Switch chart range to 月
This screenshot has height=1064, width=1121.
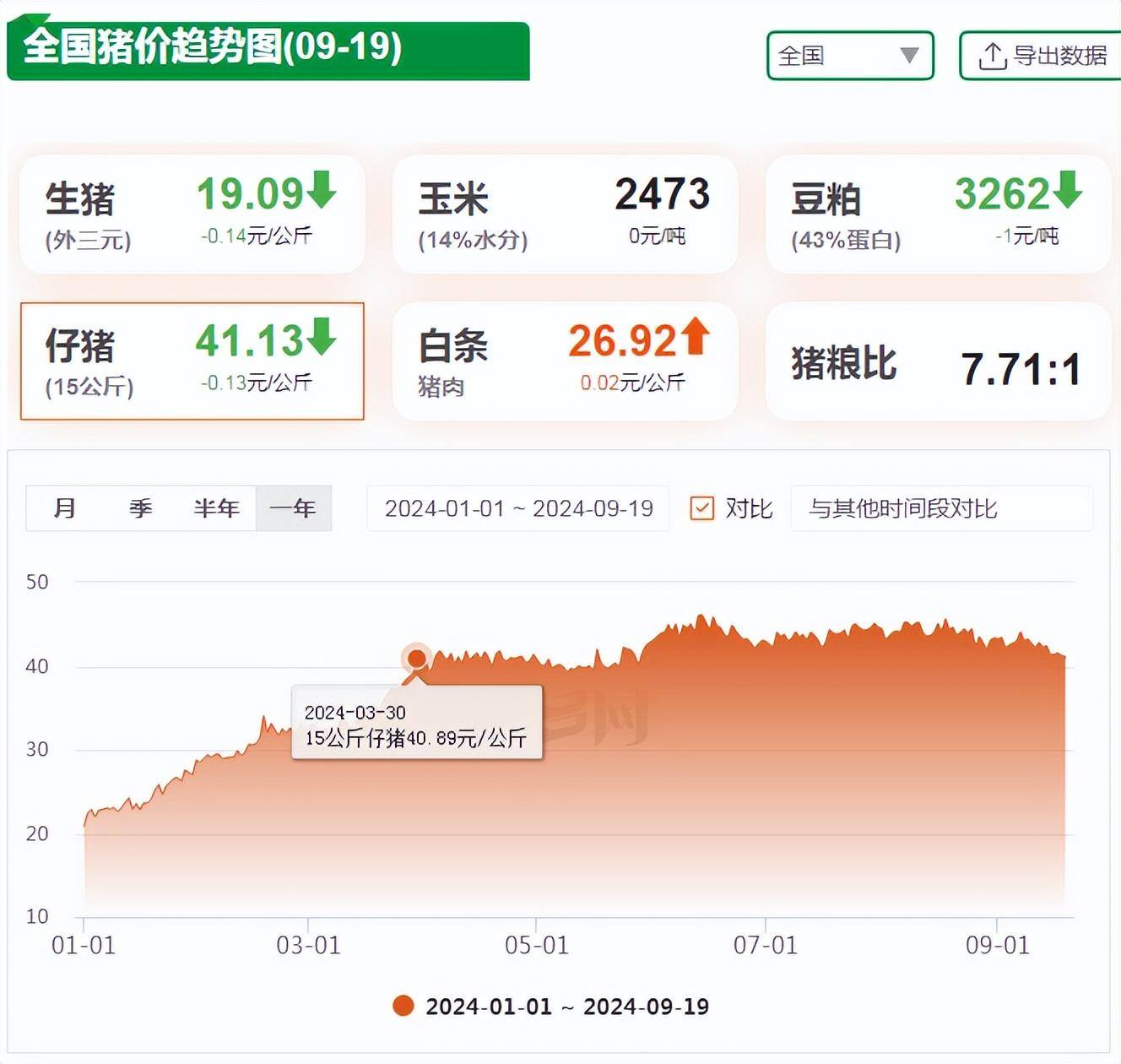(x=64, y=508)
